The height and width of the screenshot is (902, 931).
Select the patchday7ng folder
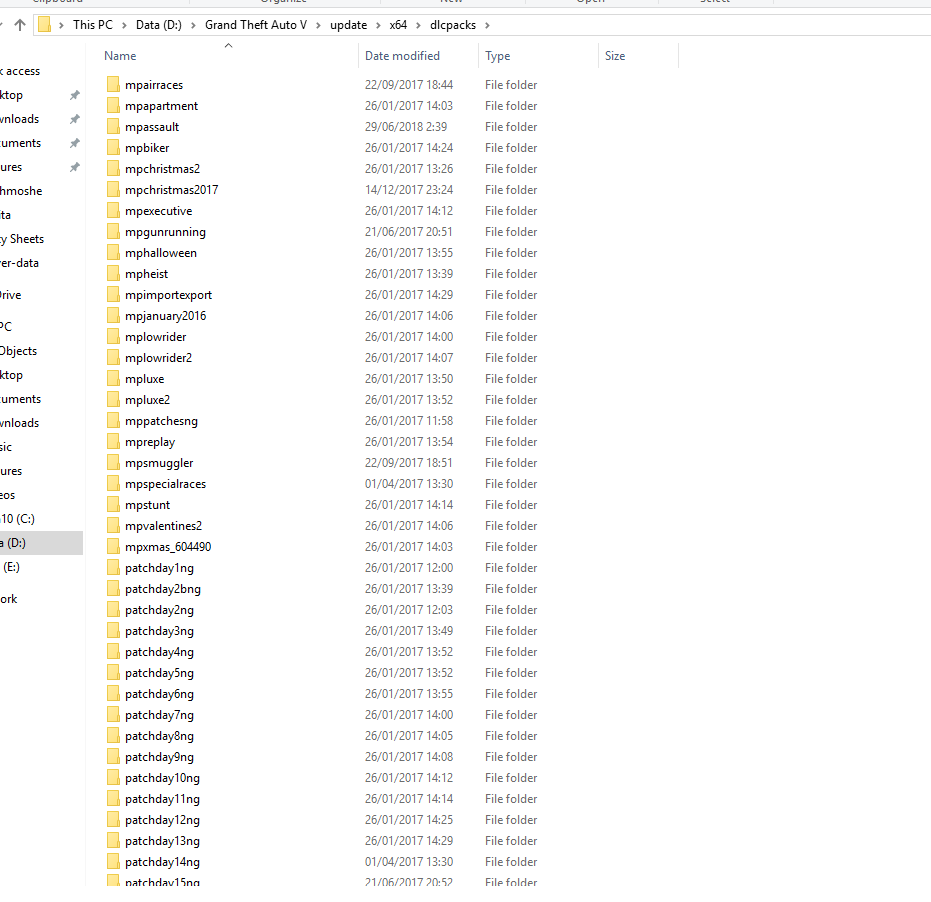(x=159, y=715)
